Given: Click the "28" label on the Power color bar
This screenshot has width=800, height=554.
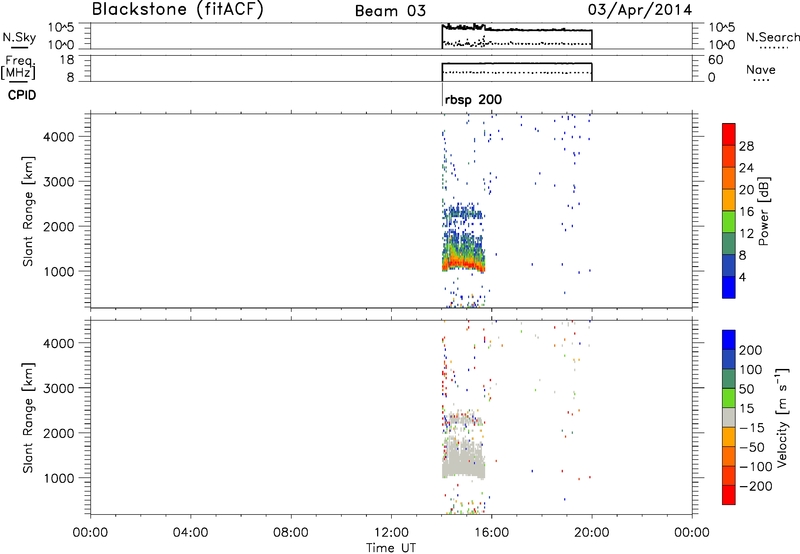Looking at the screenshot, I should click(746, 146).
